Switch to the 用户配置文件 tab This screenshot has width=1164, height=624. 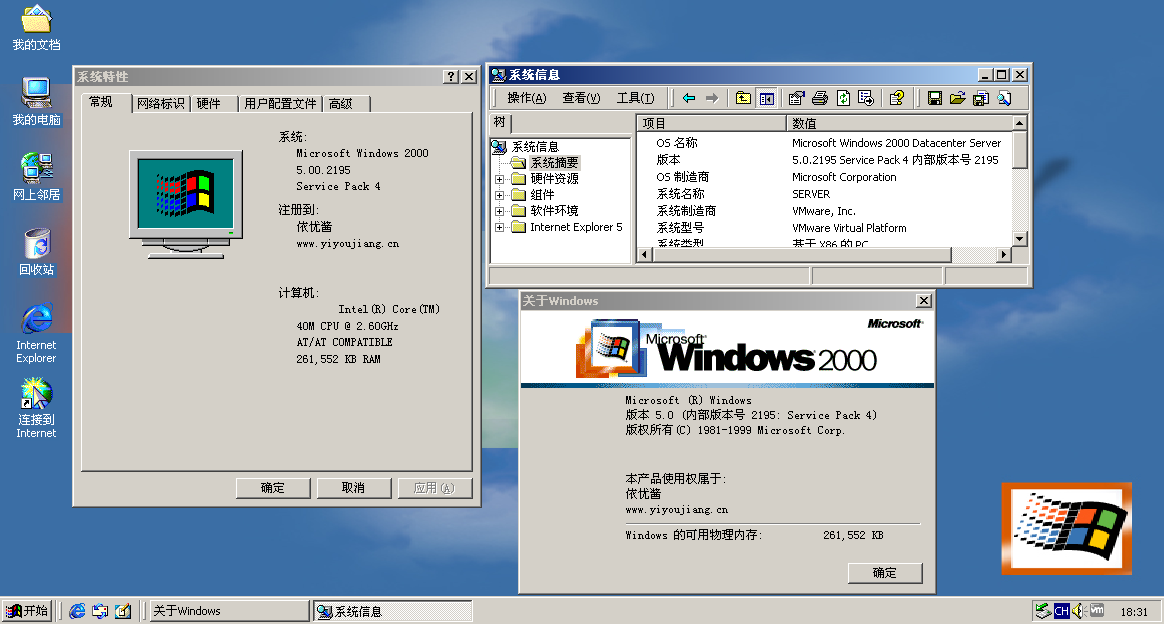point(280,104)
